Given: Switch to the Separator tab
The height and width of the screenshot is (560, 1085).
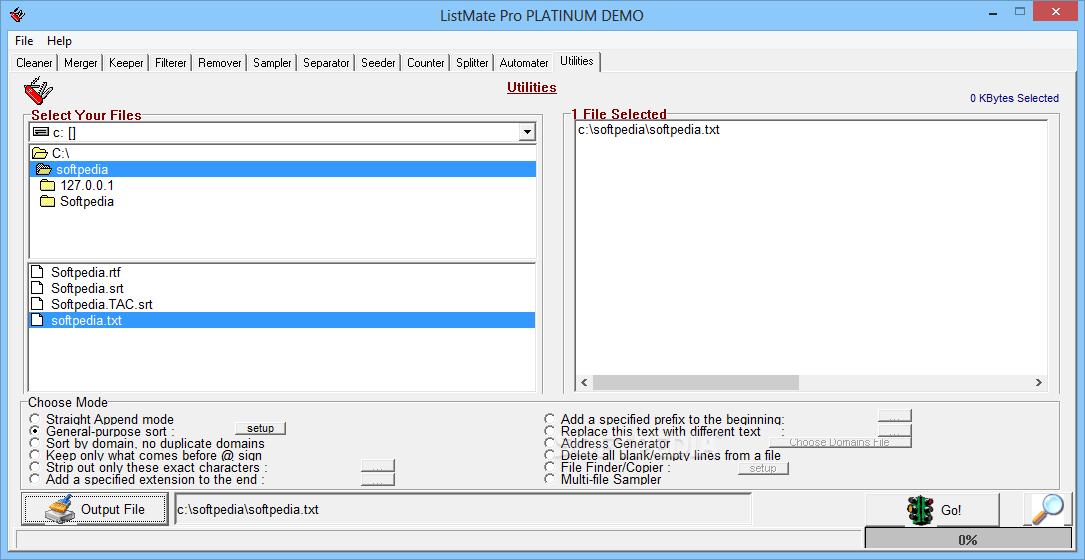Looking at the screenshot, I should click(326, 63).
